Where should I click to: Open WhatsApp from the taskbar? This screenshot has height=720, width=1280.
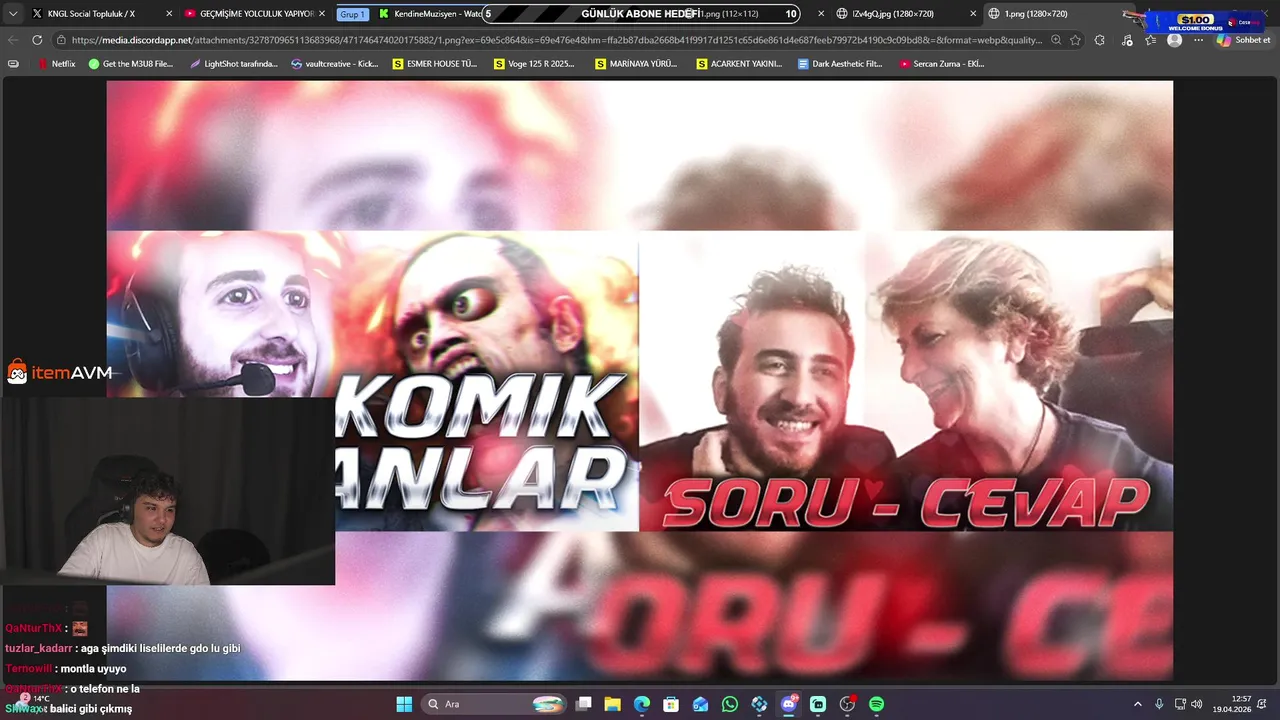730,704
